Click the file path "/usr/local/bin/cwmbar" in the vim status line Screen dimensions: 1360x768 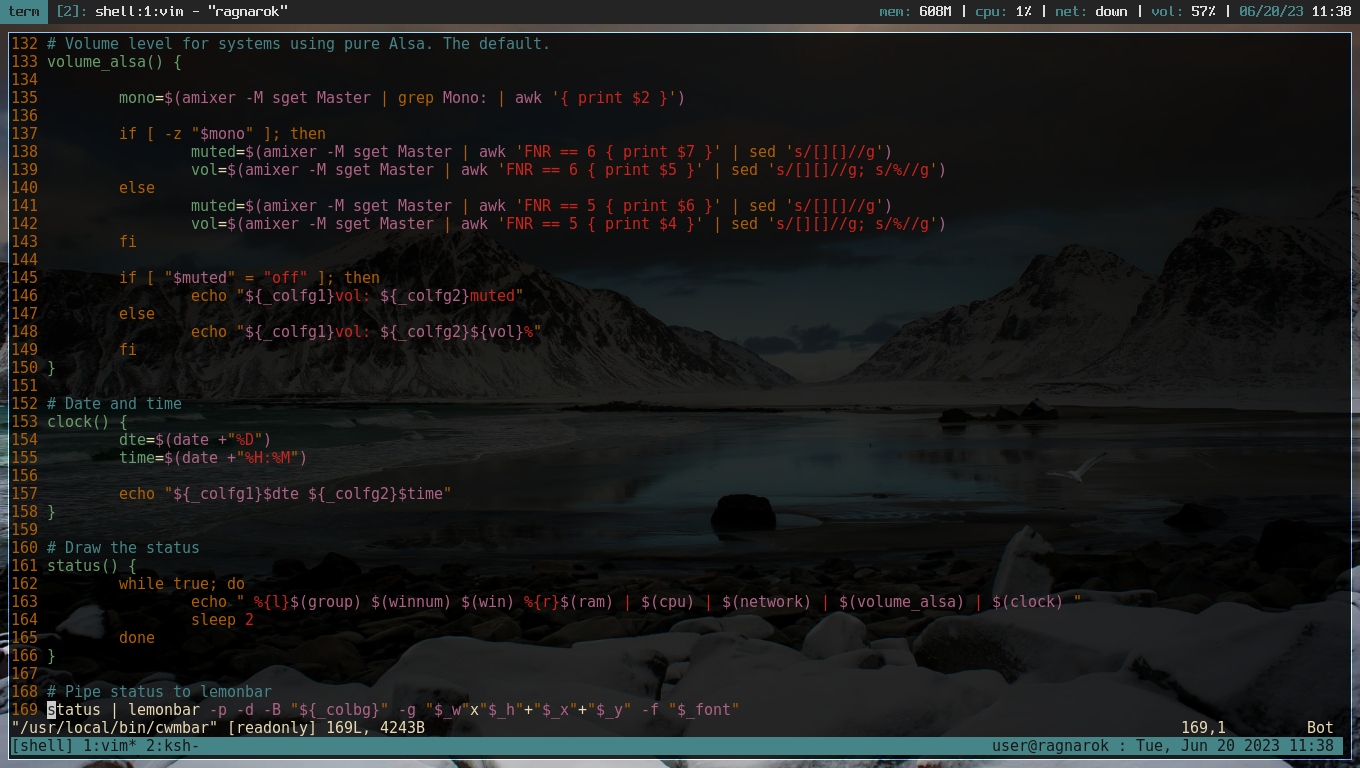(114, 728)
